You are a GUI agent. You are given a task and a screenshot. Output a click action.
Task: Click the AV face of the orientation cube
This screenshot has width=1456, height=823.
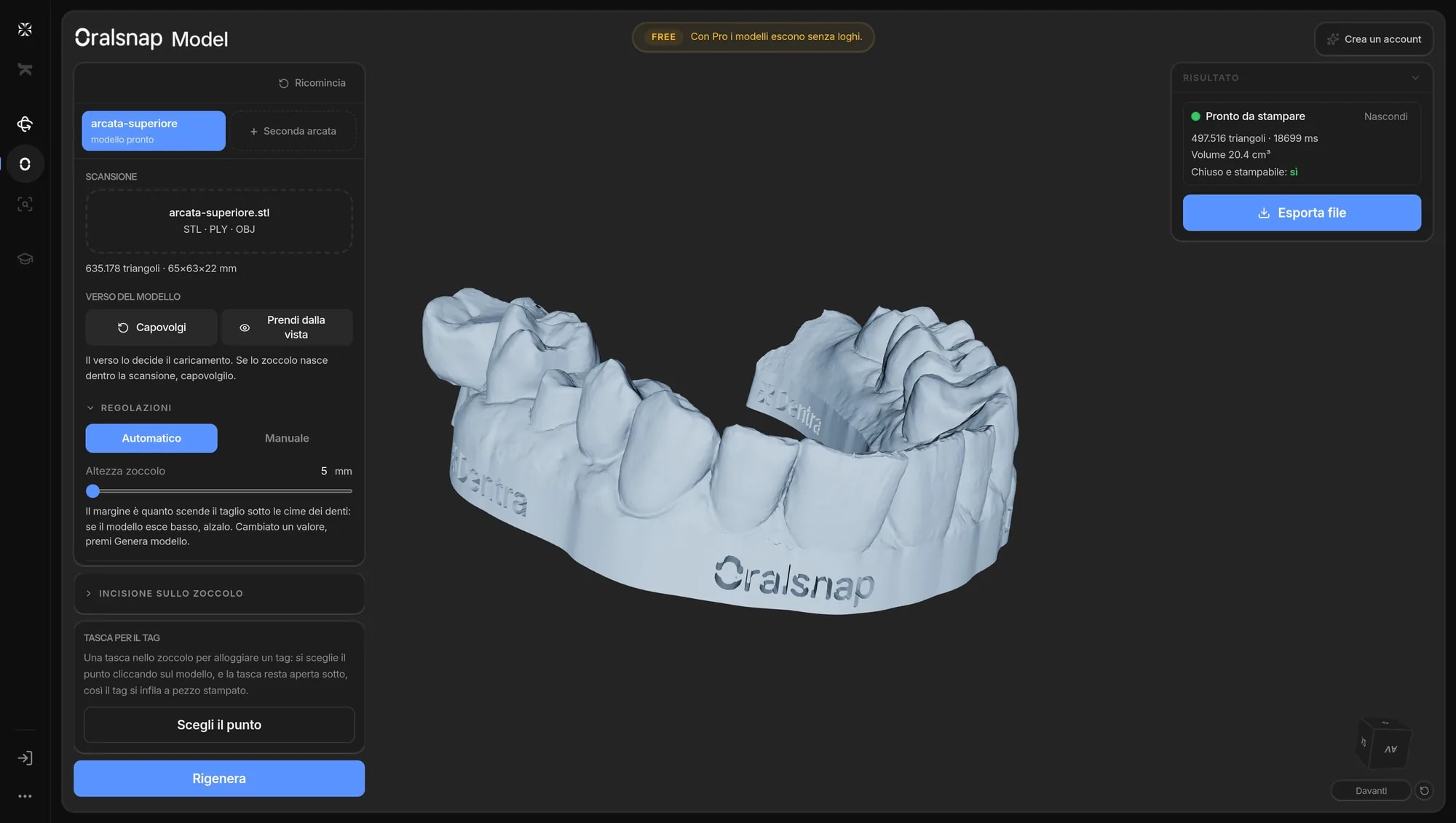click(1390, 749)
